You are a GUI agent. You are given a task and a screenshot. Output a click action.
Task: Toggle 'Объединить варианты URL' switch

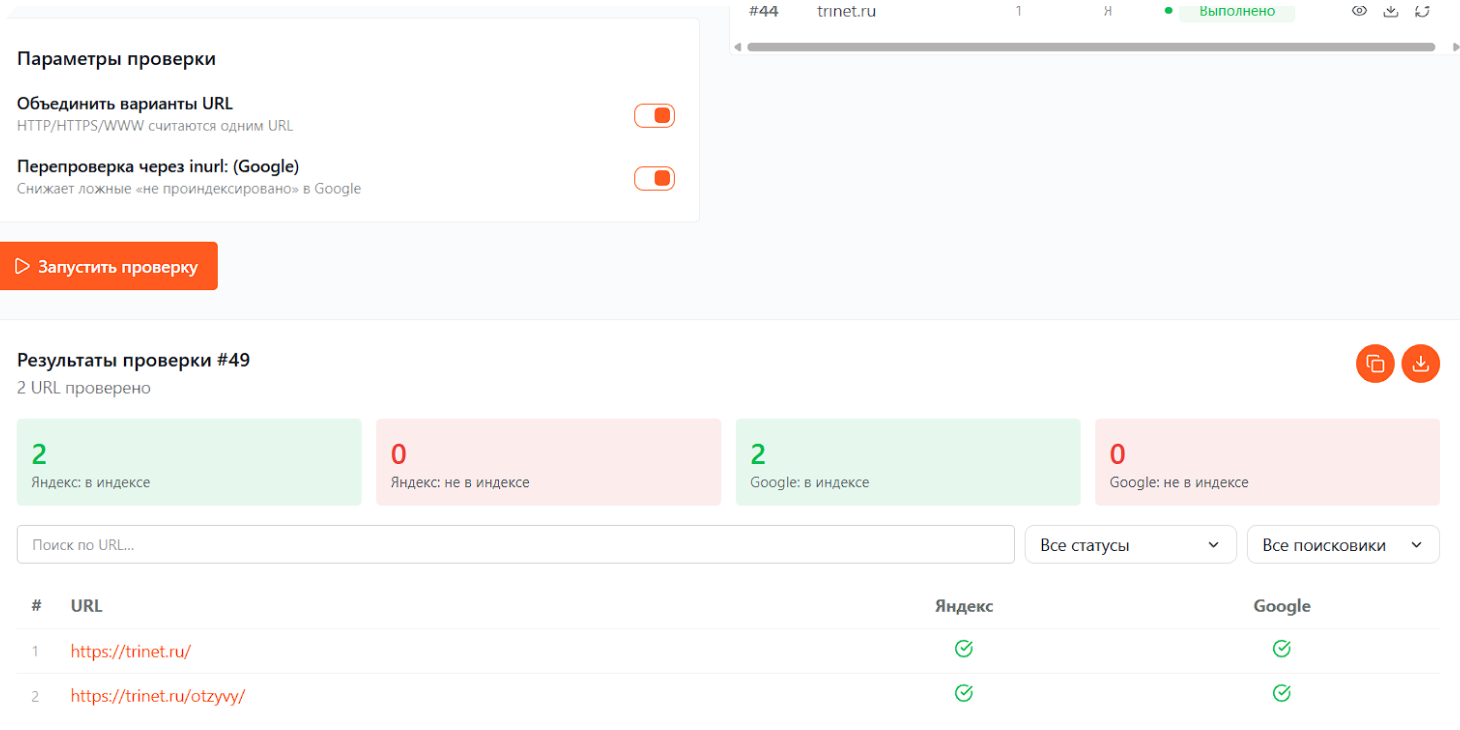coord(655,116)
